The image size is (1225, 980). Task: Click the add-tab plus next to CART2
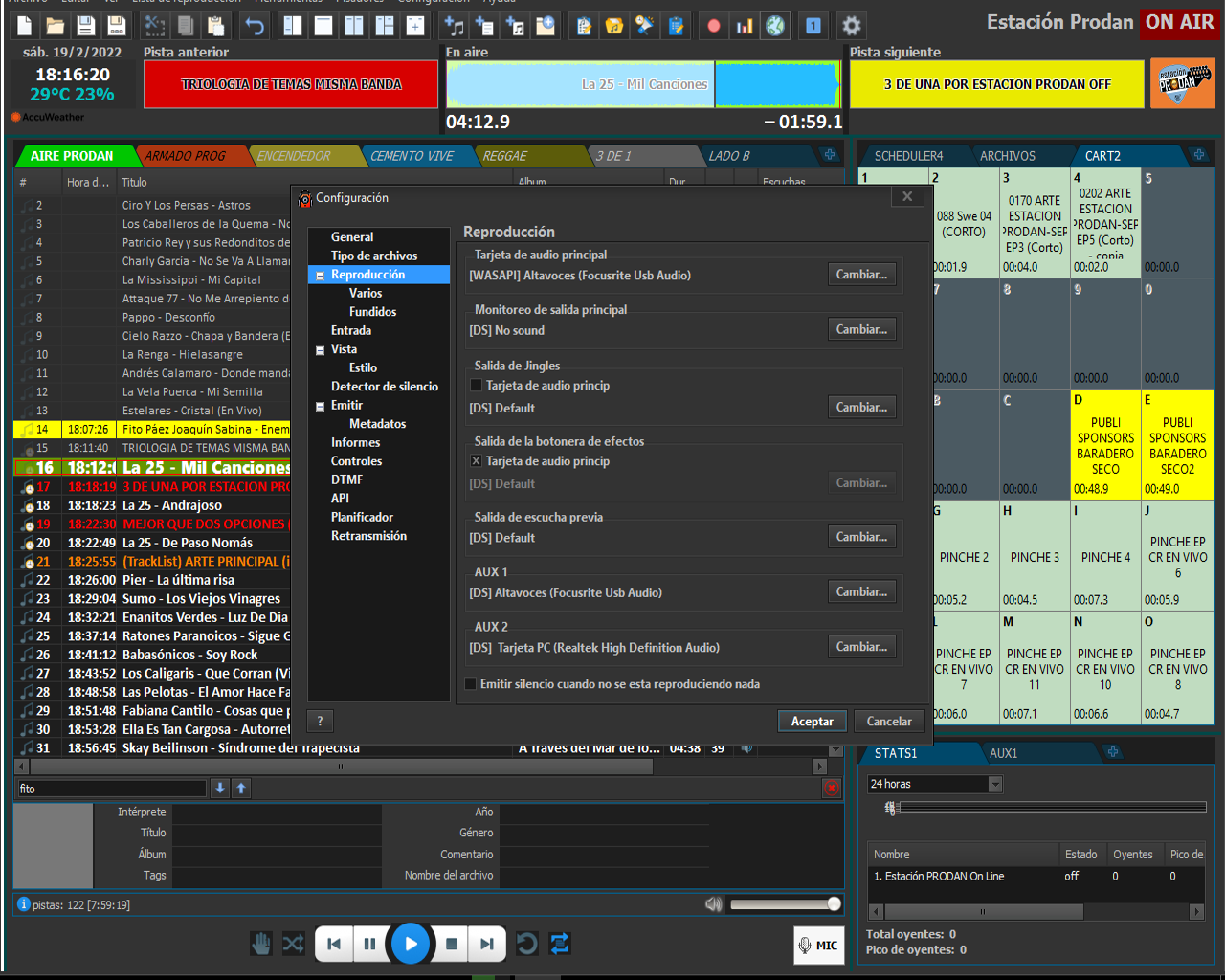[x=1198, y=155]
